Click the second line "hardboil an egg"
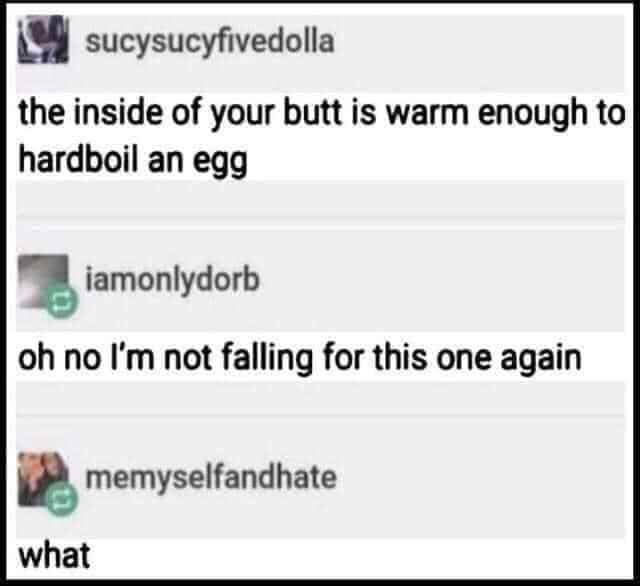Image resolution: width=640 pixels, height=586 pixels. pos(133,160)
